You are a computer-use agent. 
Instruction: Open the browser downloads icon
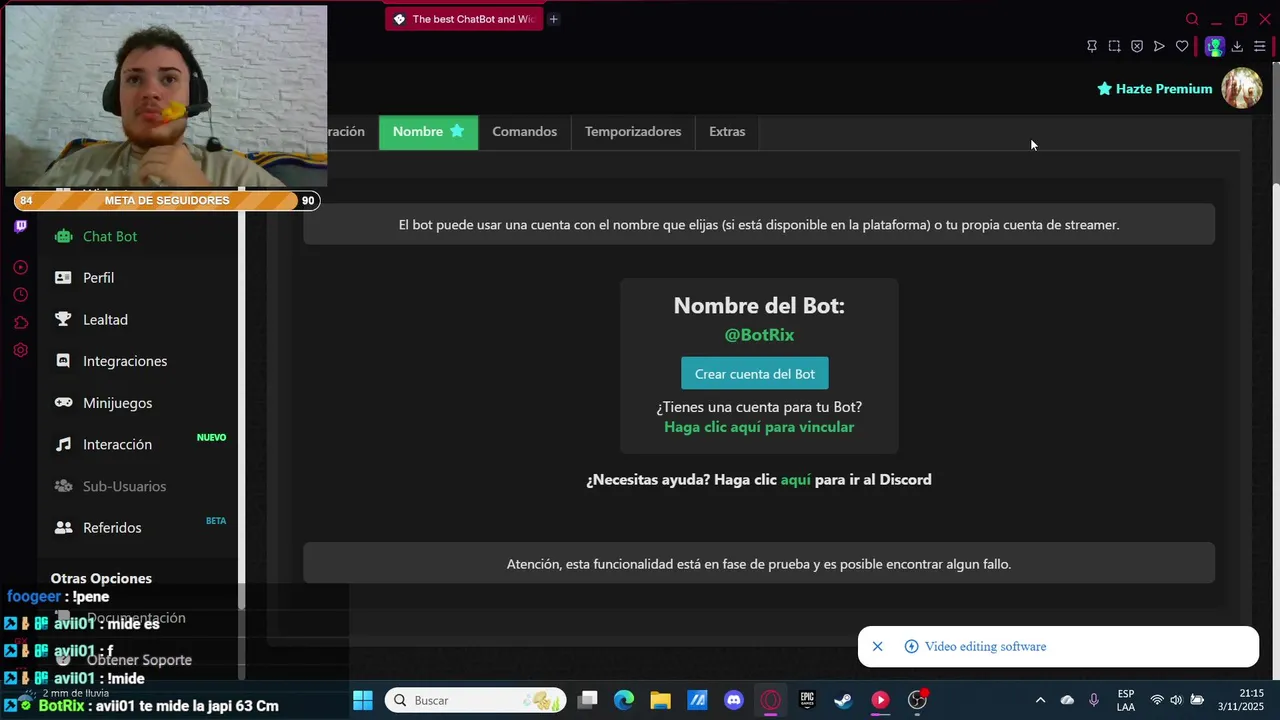point(1237,46)
